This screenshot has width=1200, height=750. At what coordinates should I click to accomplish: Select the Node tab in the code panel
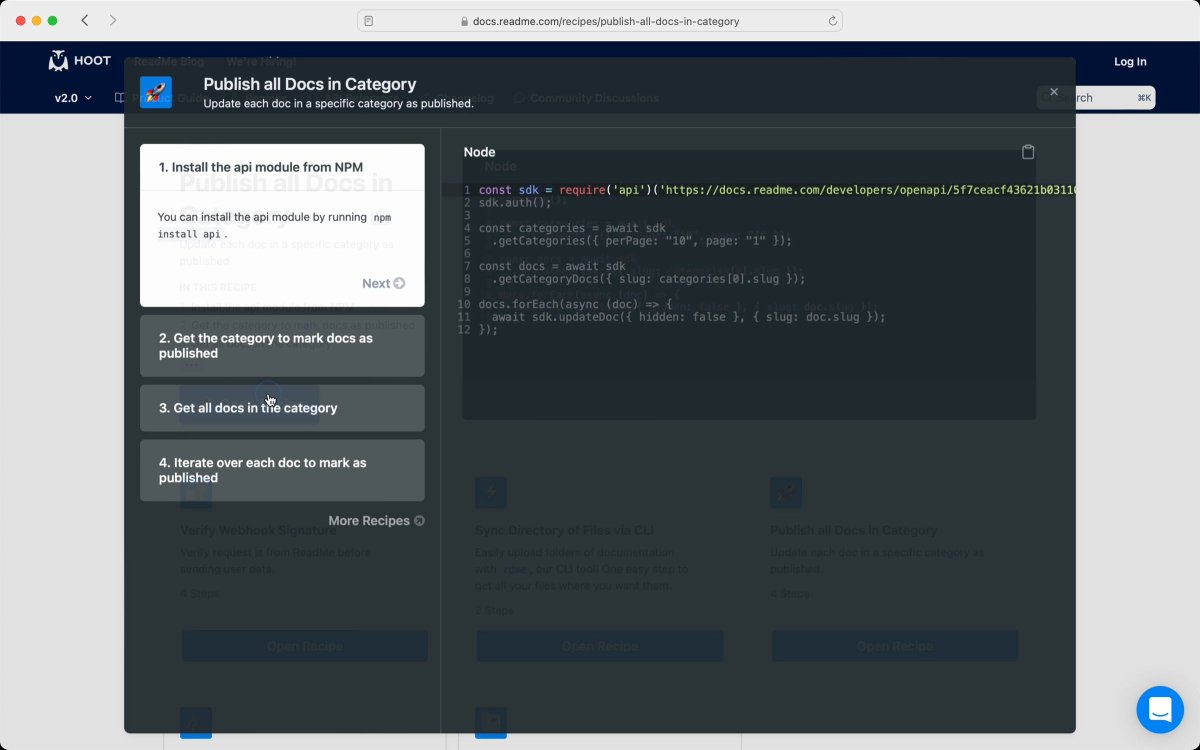[x=479, y=151]
